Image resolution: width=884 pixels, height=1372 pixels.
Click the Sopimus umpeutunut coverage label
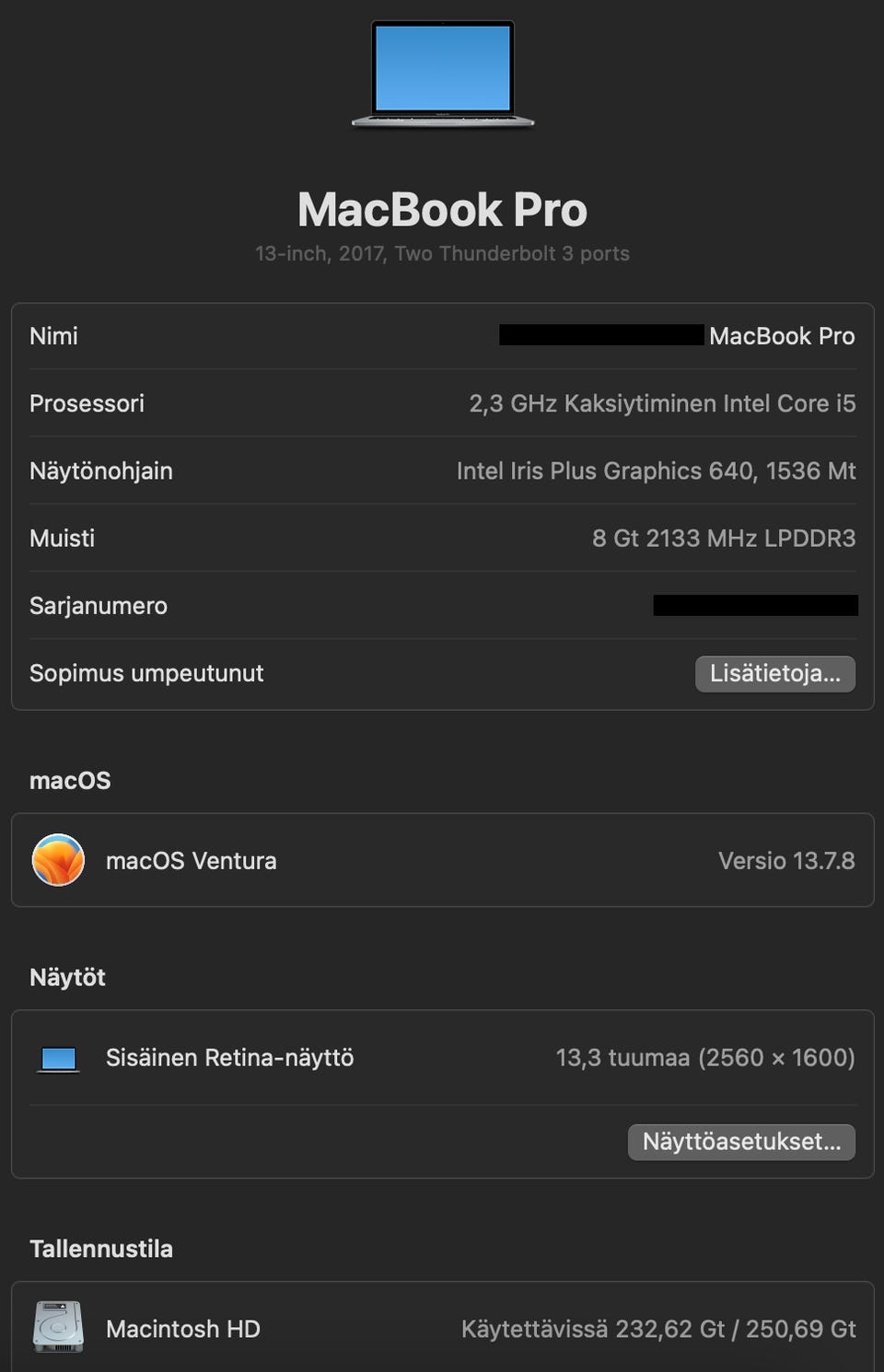tap(146, 673)
